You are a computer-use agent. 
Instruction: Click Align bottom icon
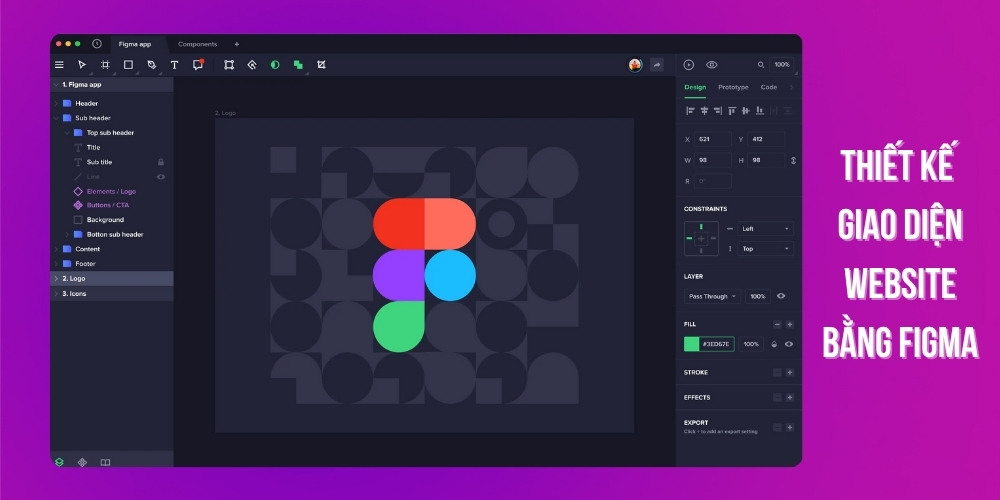pyautogui.click(x=760, y=111)
